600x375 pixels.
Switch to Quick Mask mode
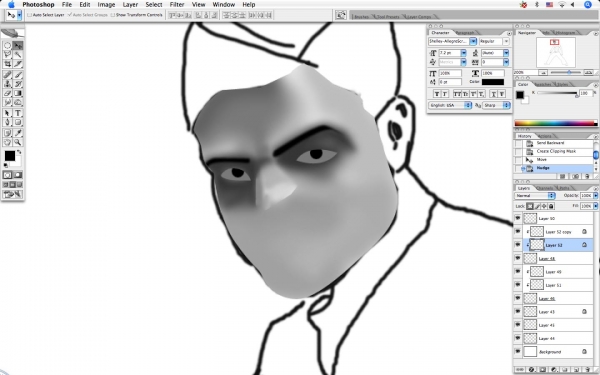[18, 175]
